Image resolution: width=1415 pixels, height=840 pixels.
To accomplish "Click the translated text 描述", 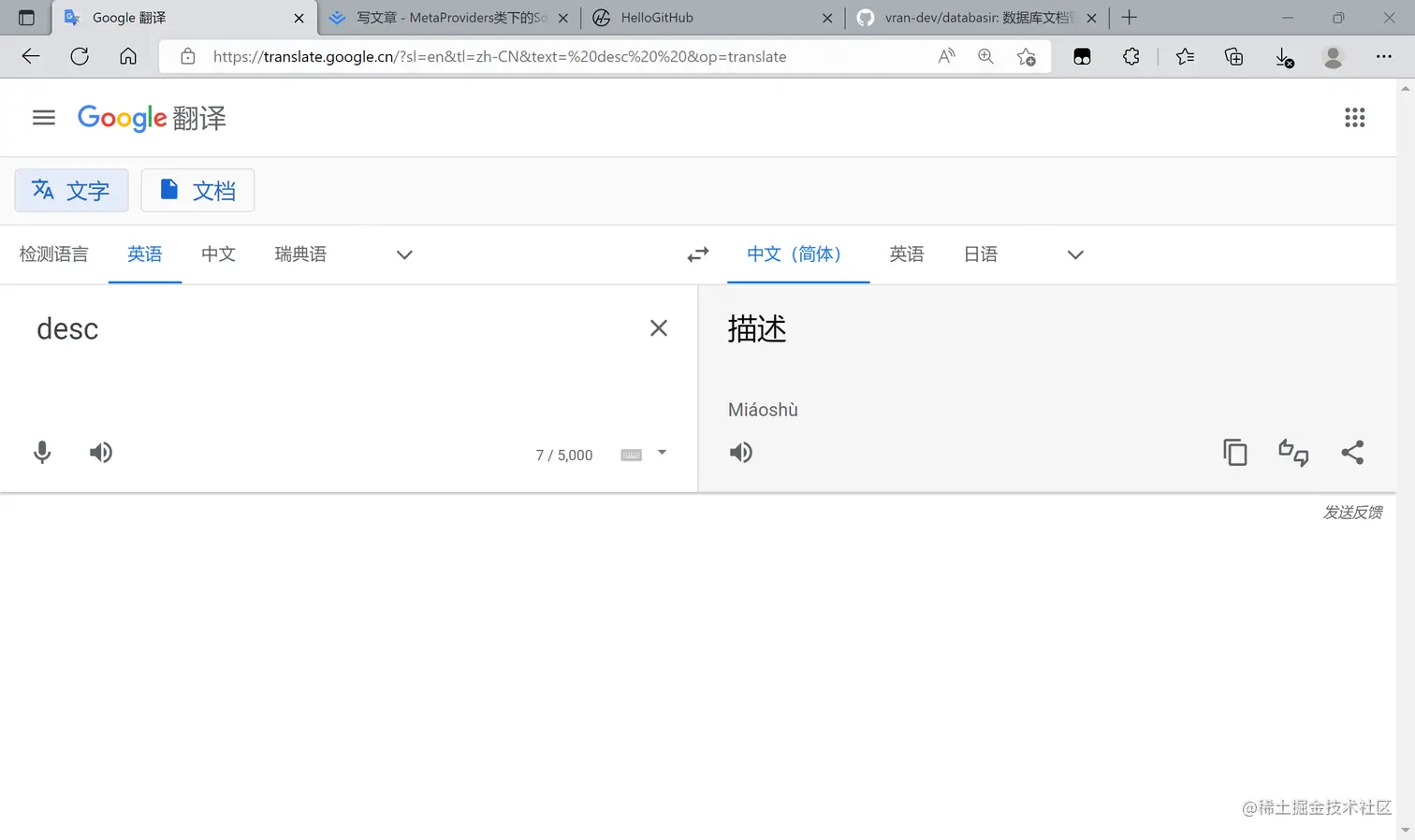I will pyautogui.click(x=757, y=329).
